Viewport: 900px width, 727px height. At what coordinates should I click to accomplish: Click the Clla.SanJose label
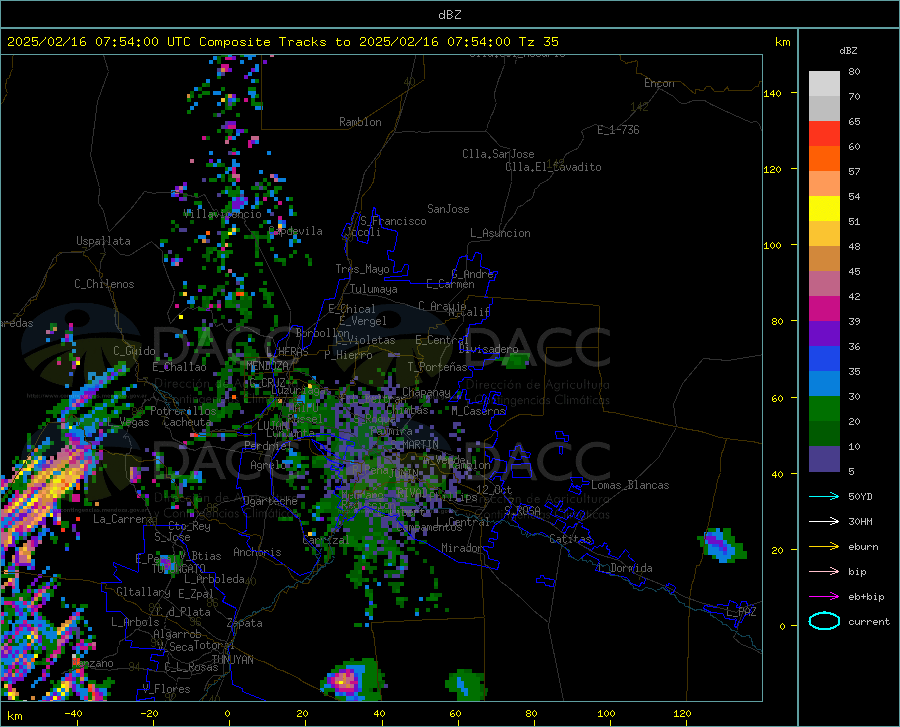tap(498, 154)
